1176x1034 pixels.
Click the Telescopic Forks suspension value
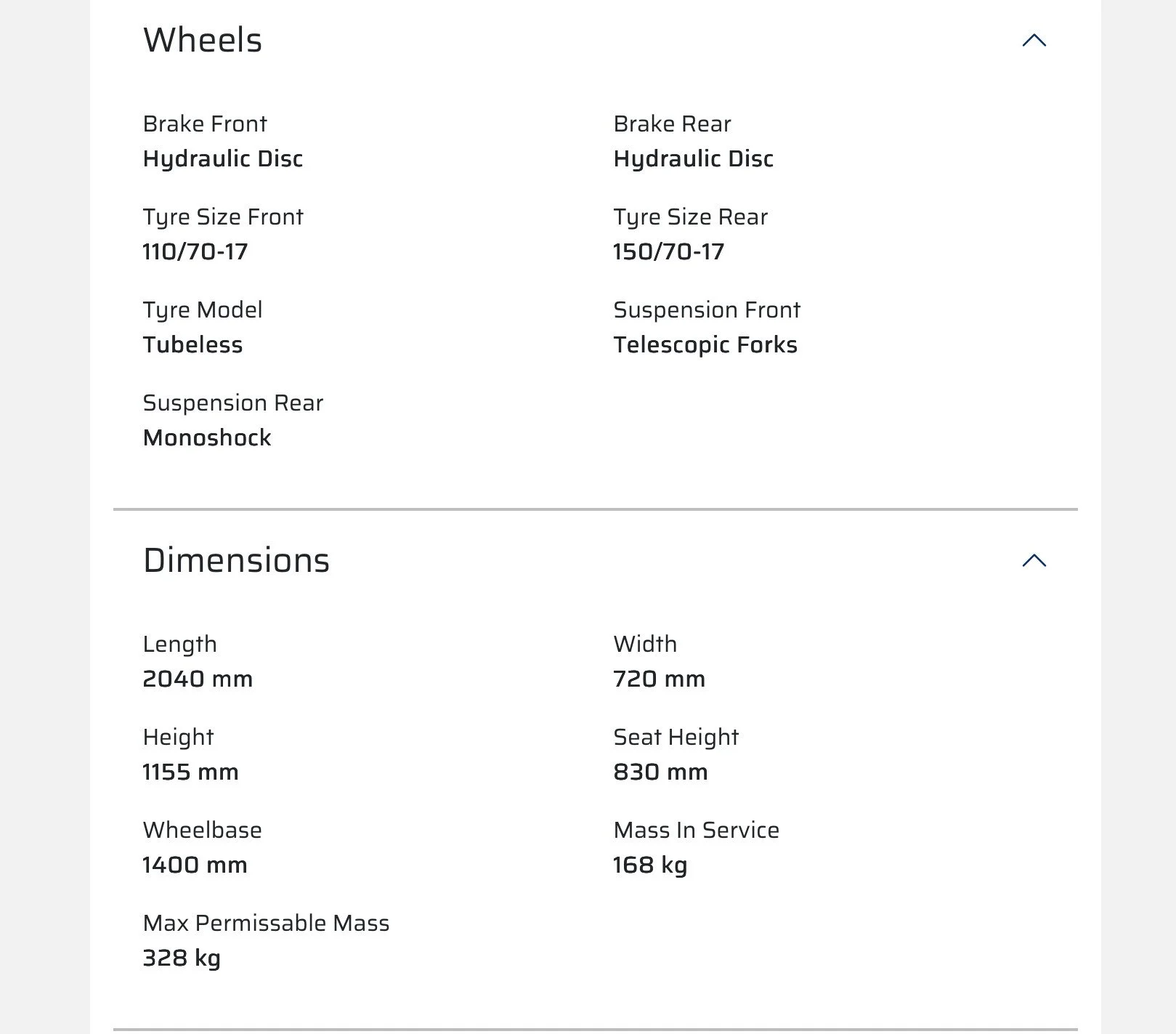(x=705, y=345)
